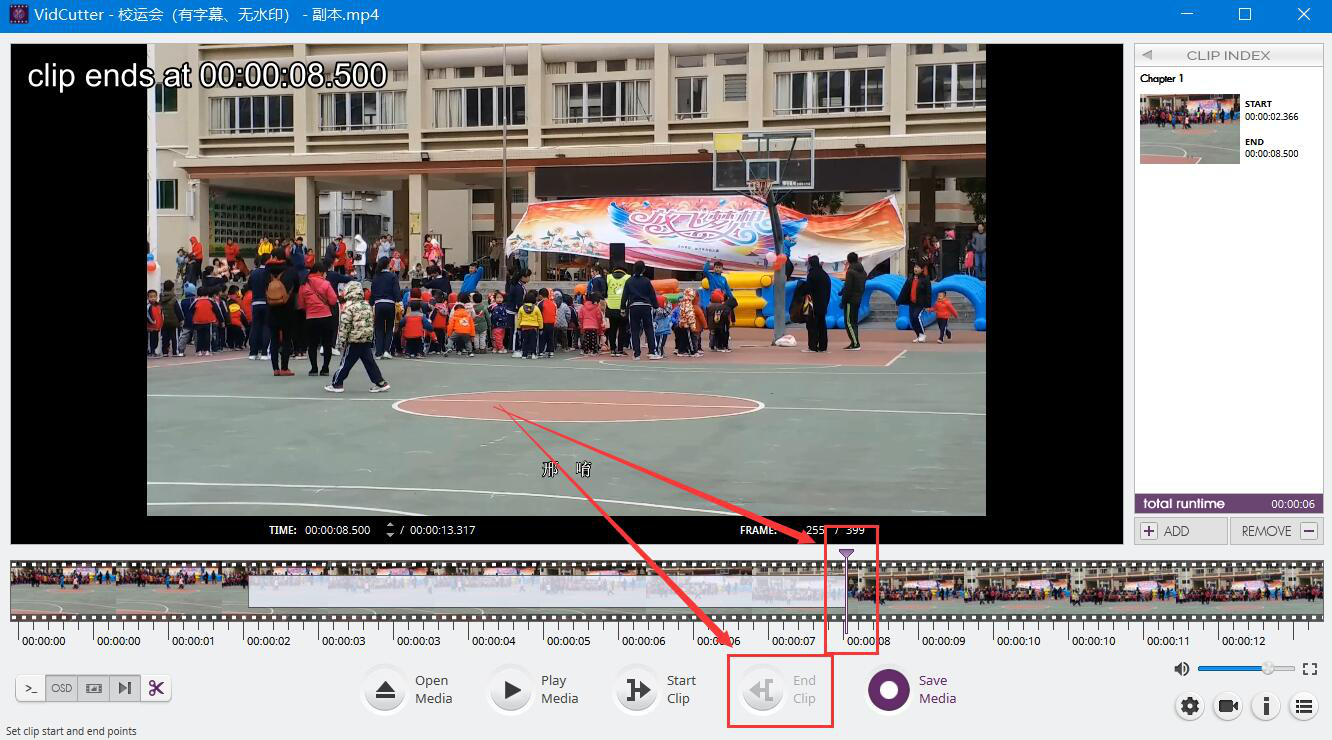This screenshot has width=1332, height=740.
Task: Toggle the console window button
Action: coord(31,688)
